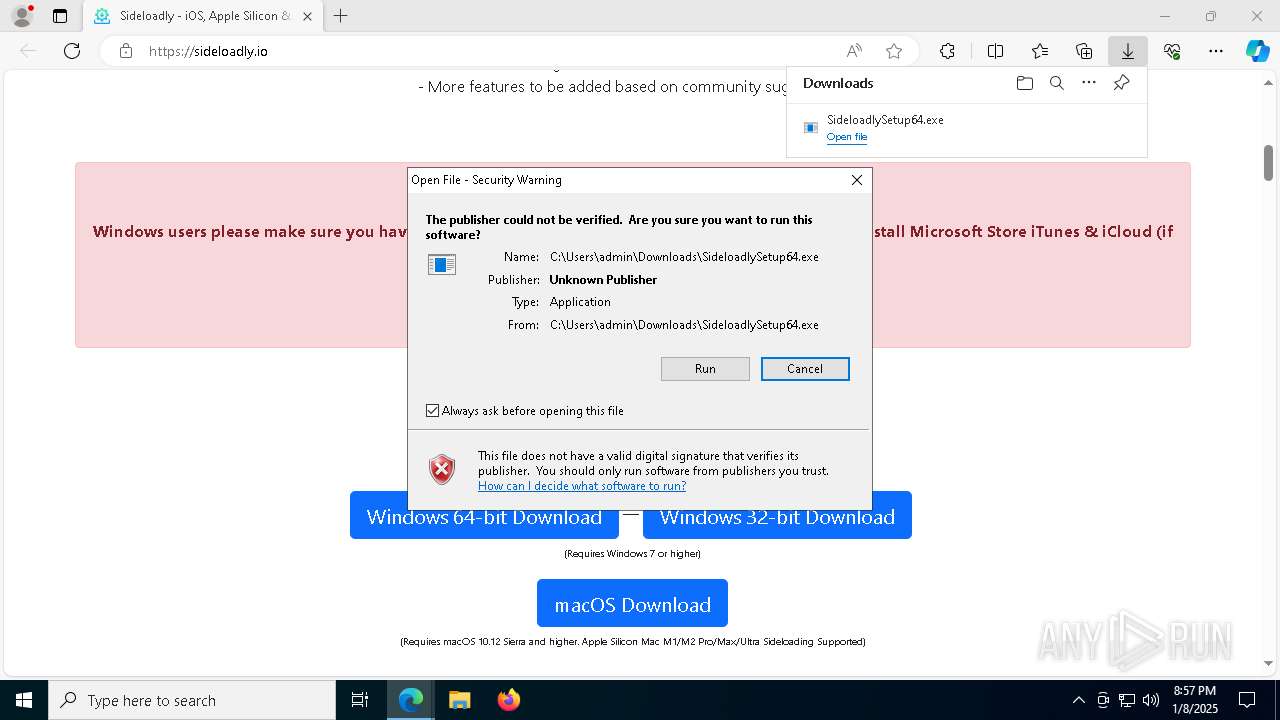Toggle the Read aloud icon
Viewport: 1280px width, 720px height.
tap(854, 51)
